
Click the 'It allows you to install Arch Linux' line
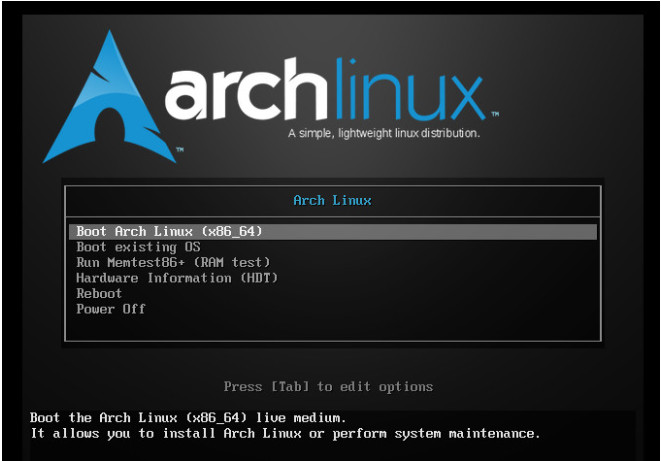point(285,434)
